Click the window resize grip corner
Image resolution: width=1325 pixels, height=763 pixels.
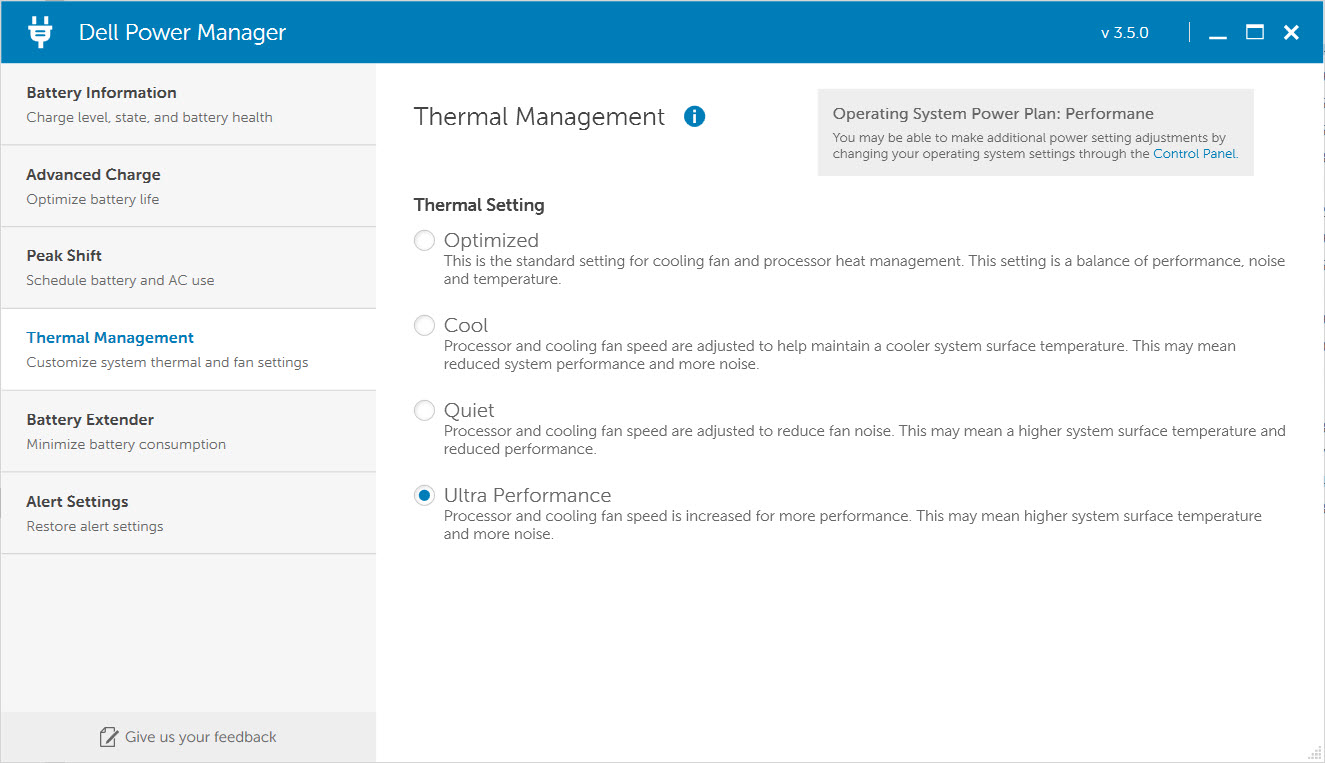pyautogui.click(x=1314, y=753)
